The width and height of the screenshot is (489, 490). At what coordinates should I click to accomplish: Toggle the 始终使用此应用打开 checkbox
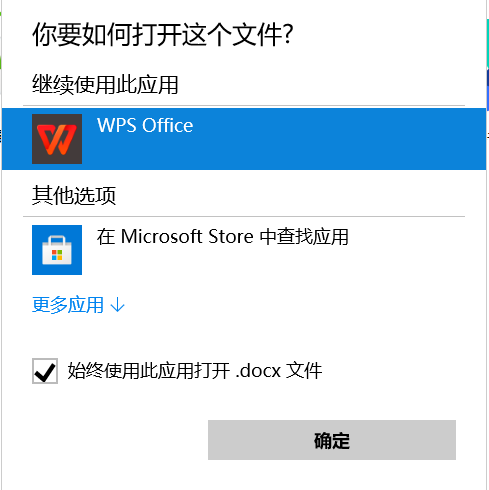pos(45,371)
